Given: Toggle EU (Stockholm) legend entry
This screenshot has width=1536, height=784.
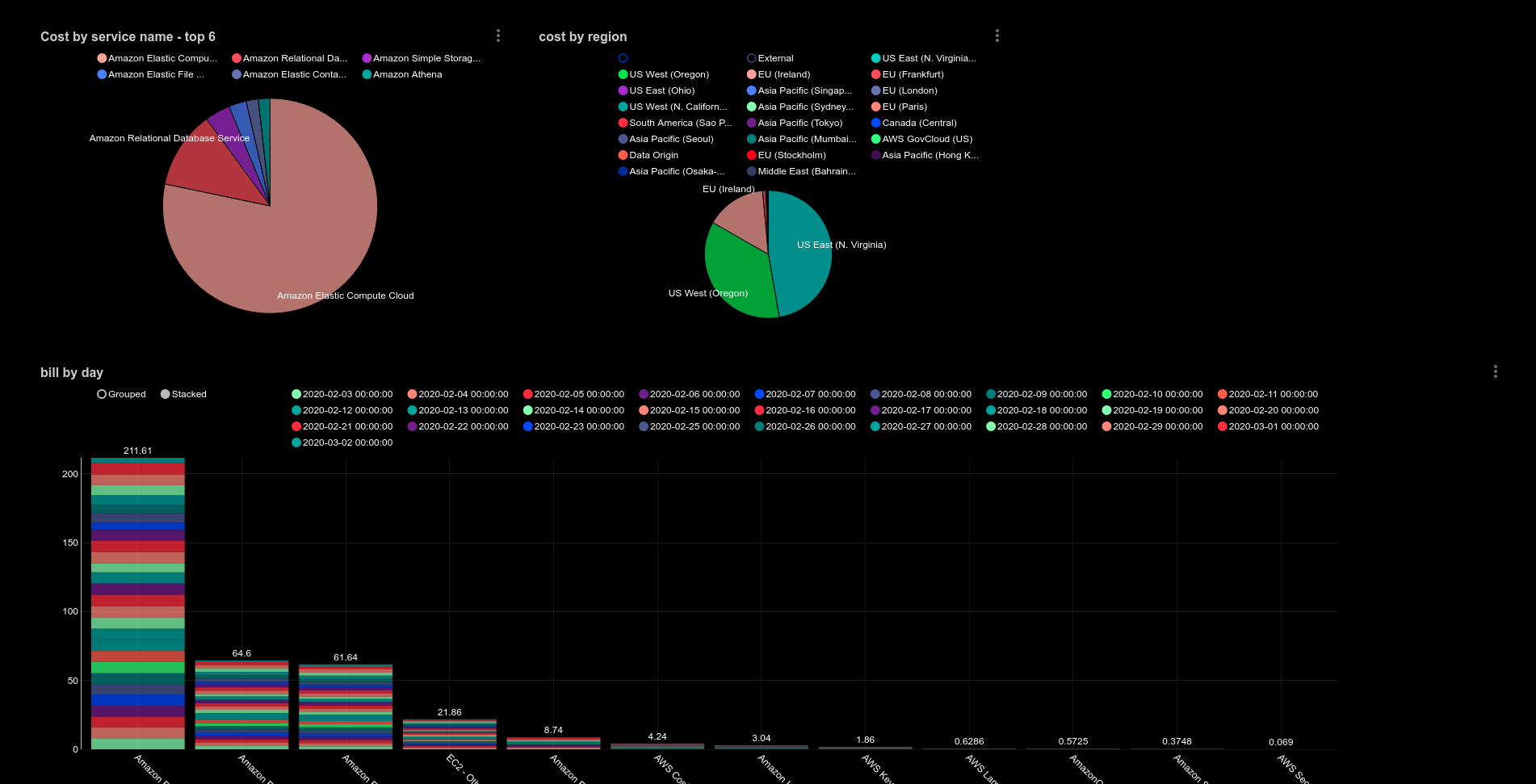Looking at the screenshot, I should click(x=787, y=155).
